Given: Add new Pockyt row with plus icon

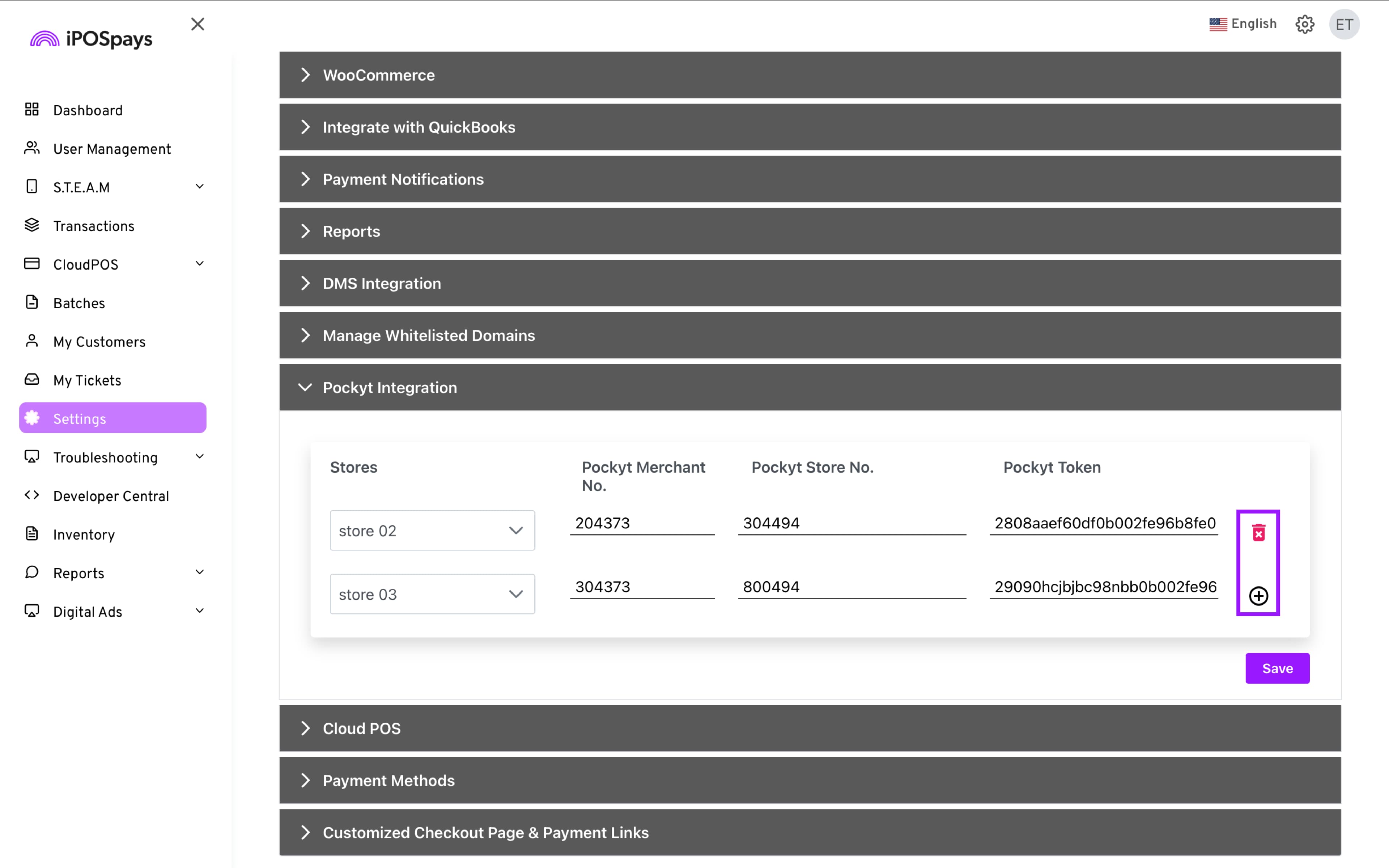Looking at the screenshot, I should [x=1258, y=596].
